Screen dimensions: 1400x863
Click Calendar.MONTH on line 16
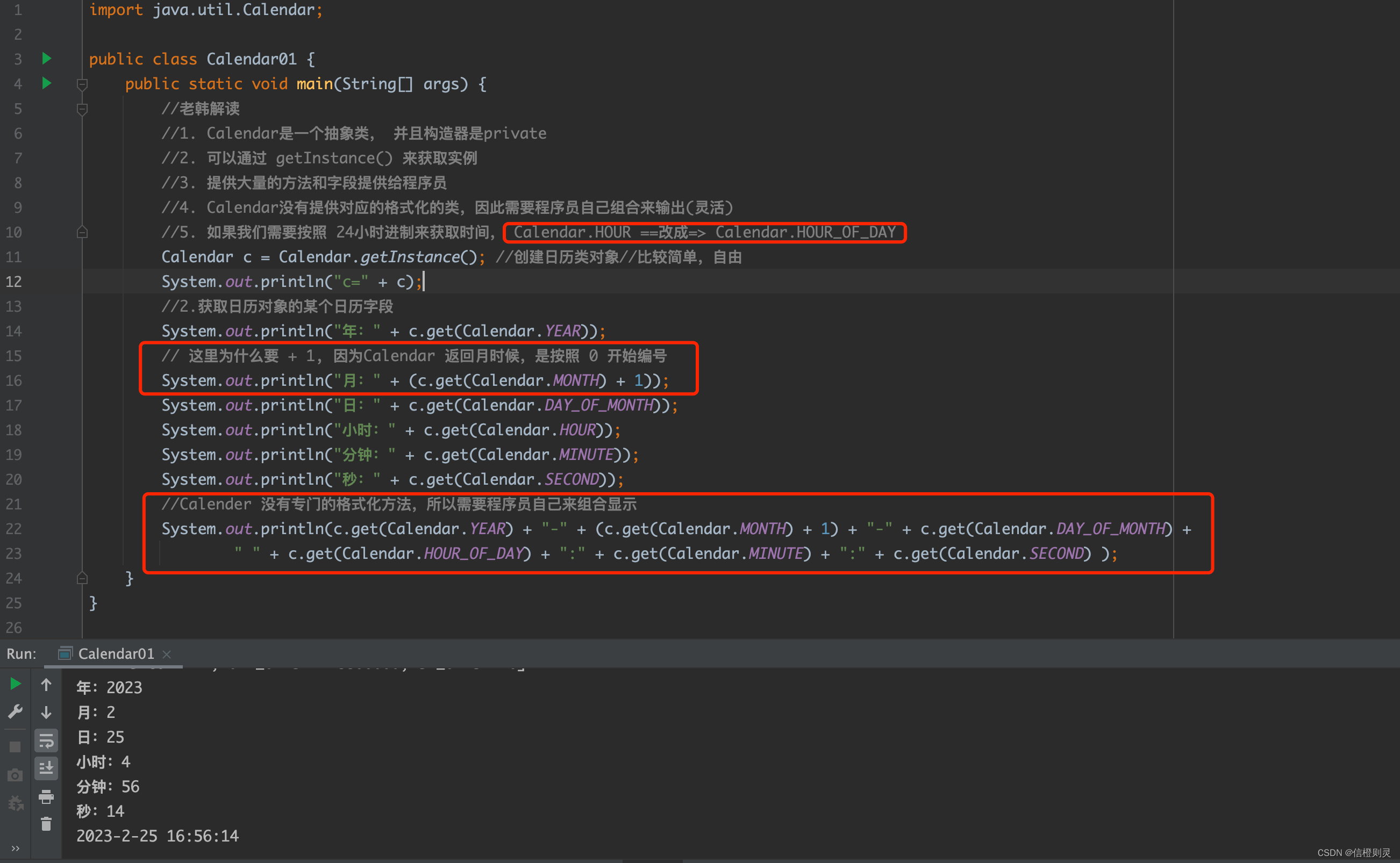coord(535,380)
